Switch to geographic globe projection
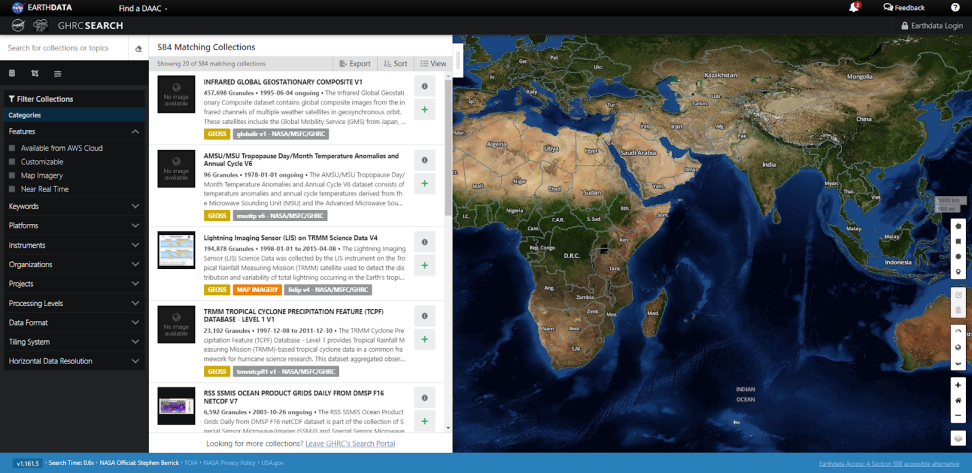Image resolution: width=972 pixels, height=473 pixels. point(959,347)
